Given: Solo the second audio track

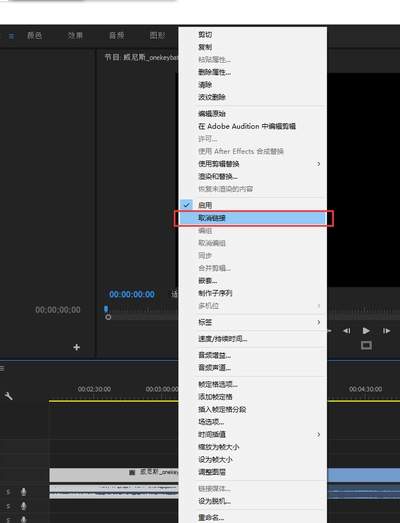Looking at the screenshot, I should pos(8,506).
